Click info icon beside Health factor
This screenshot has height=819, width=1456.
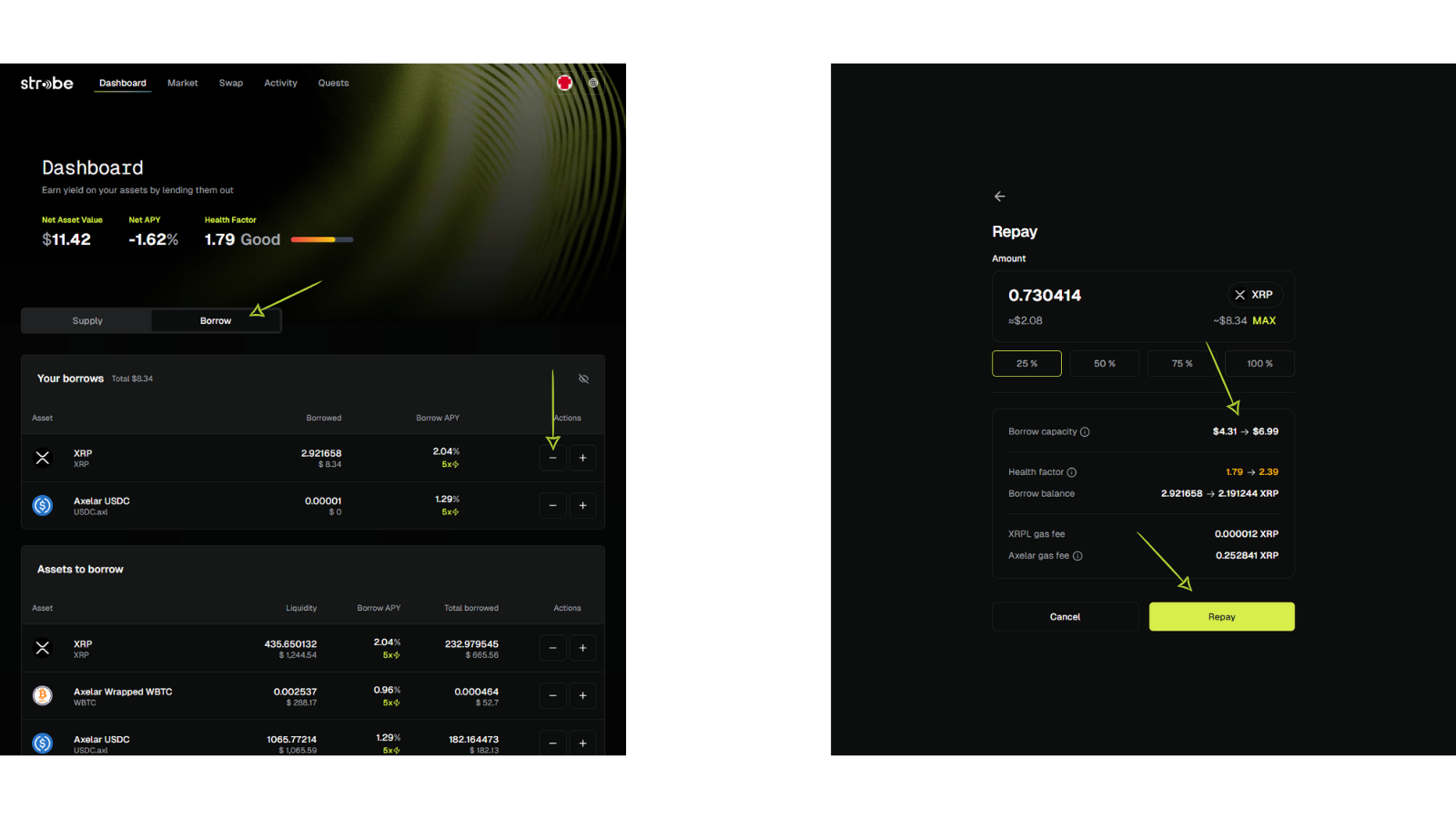[x=1072, y=472]
